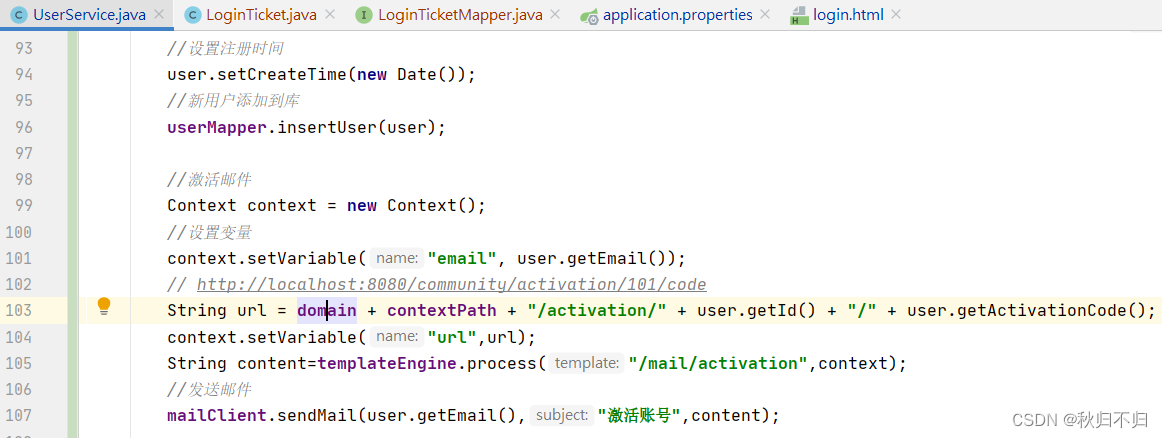Click the class icon on UserService.java tab

pyautogui.click(x=19, y=15)
